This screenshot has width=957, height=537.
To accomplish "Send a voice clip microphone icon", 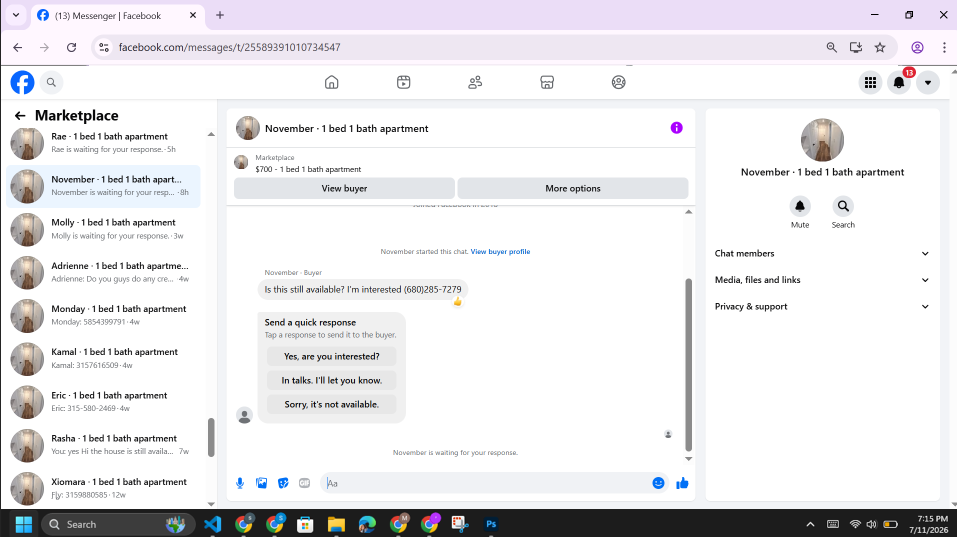I will click(240, 483).
